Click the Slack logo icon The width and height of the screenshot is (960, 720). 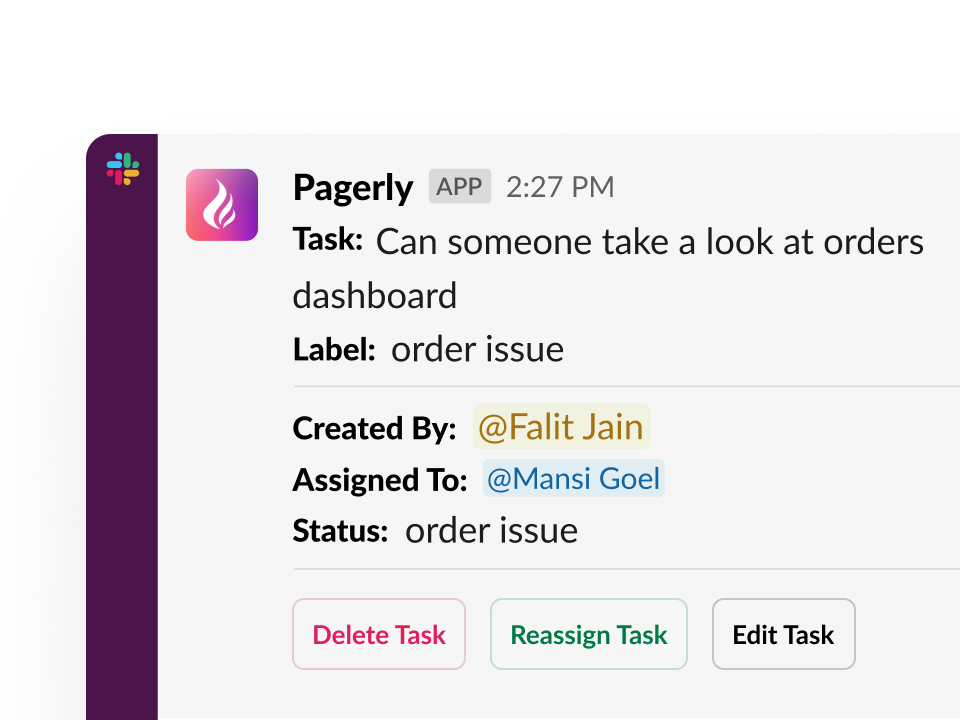click(x=123, y=169)
